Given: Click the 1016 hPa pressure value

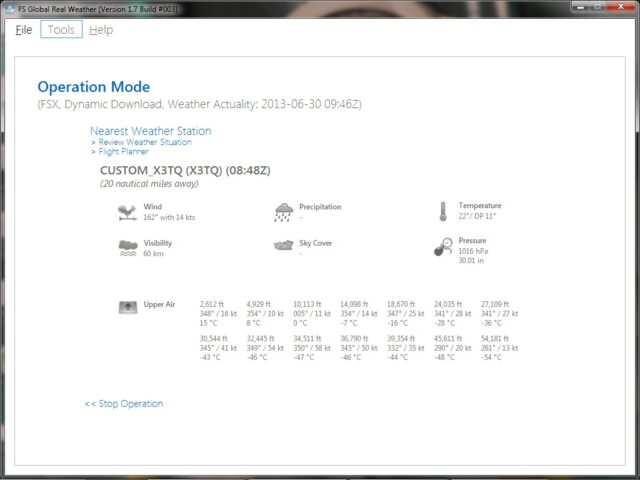Looking at the screenshot, I should click(473, 254).
